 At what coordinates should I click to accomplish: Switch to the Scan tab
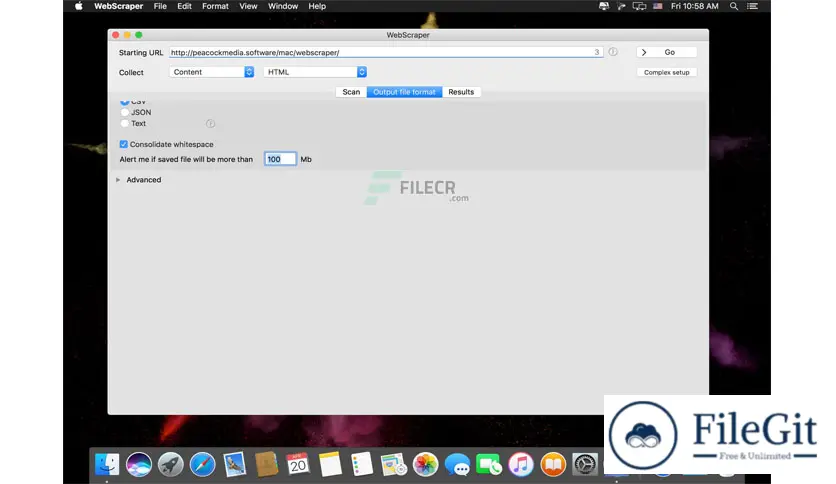point(351,92)
